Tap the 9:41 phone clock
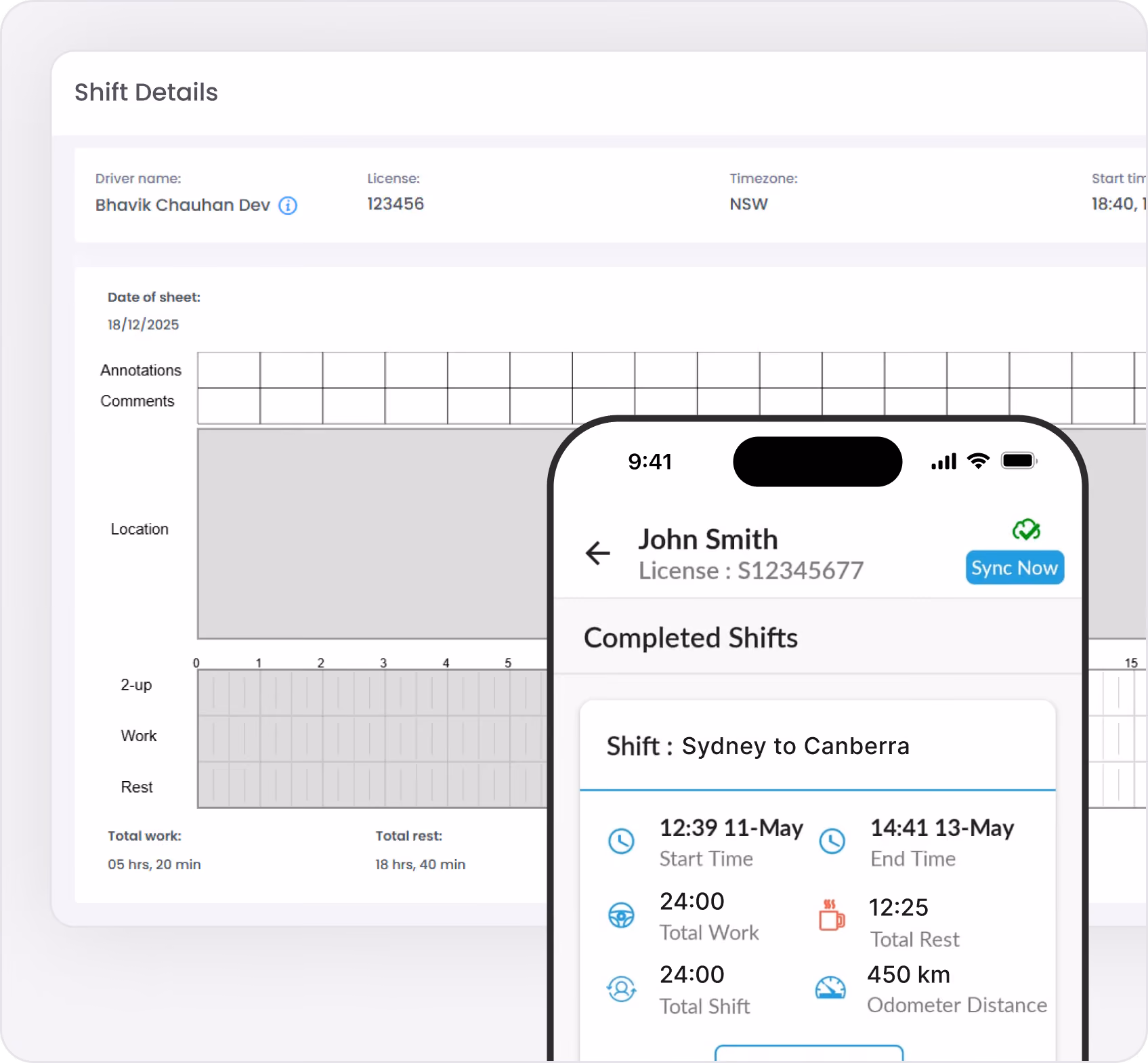Screen dimensions: 1148x1063 (650, 461)
